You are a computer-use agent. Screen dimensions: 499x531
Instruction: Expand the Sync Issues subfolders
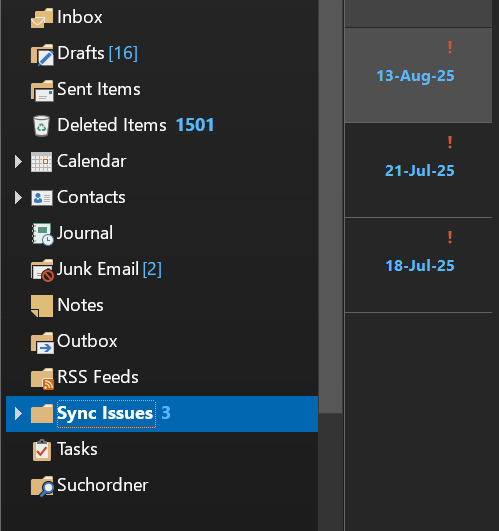(x=18, y=414)
